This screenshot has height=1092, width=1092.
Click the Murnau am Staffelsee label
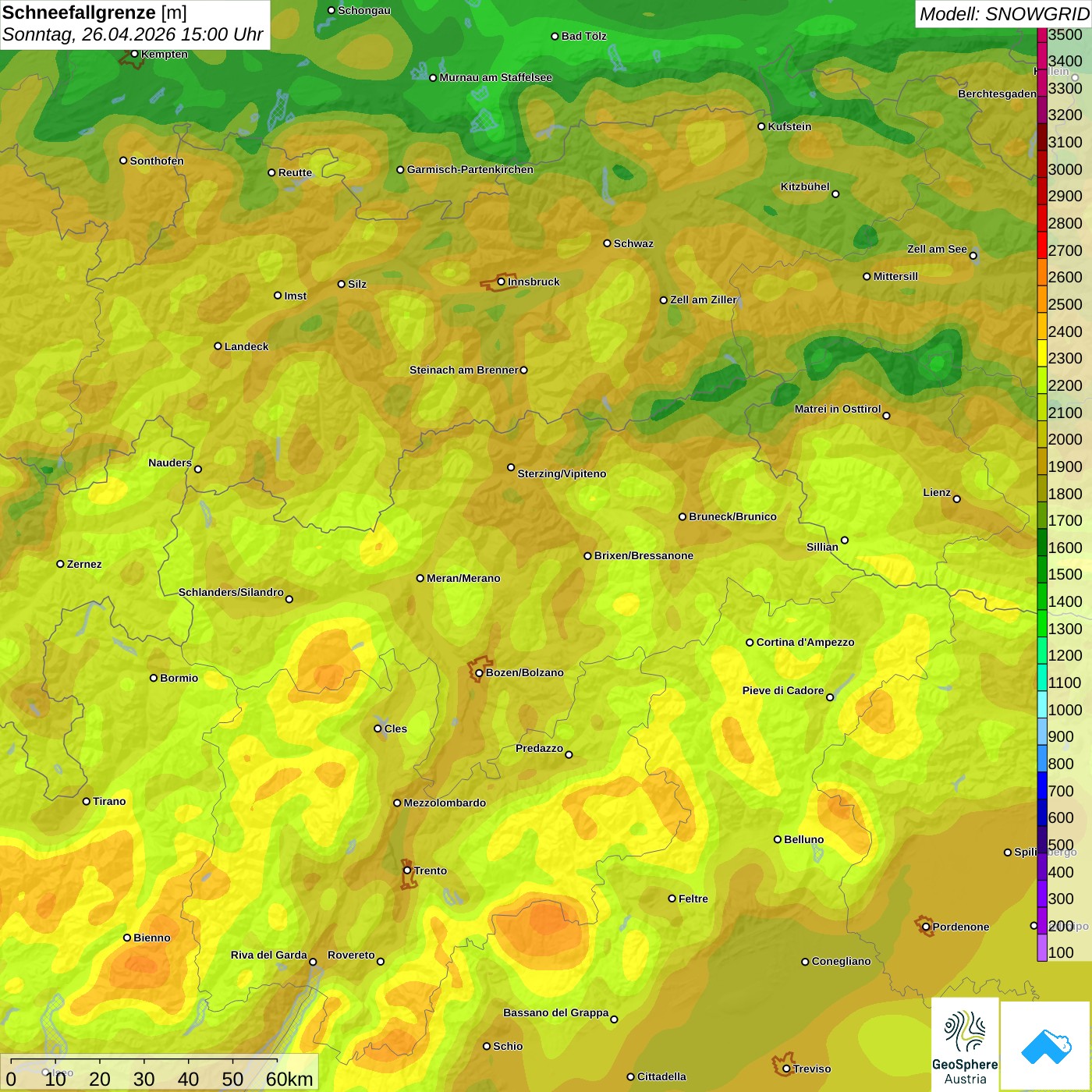(x=496, y=77)
